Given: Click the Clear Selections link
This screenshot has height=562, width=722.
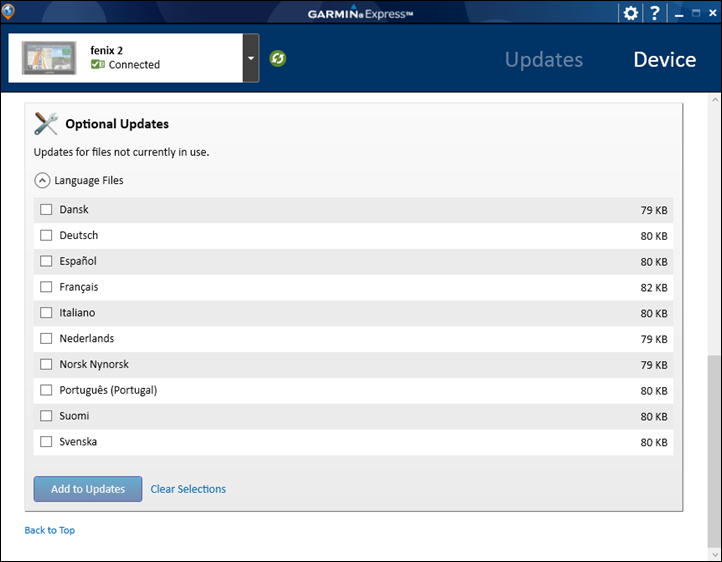Looking at the screenshot, I should (x=188, y=489).
